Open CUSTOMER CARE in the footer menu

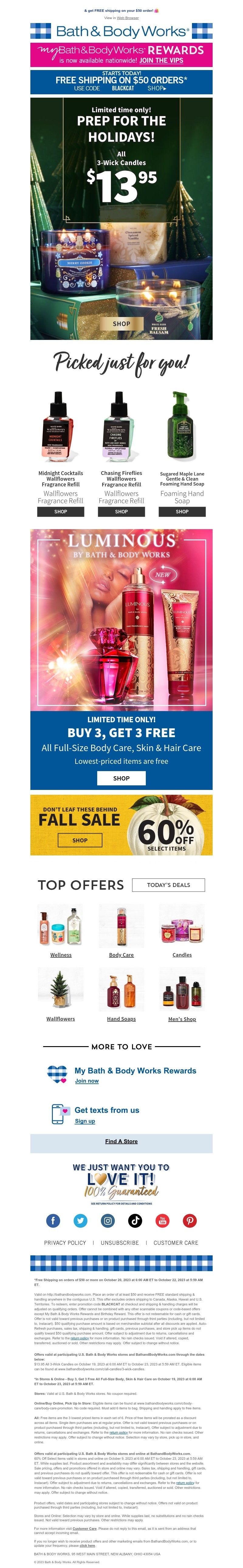pyautogui.click(x=176, y=1242)
